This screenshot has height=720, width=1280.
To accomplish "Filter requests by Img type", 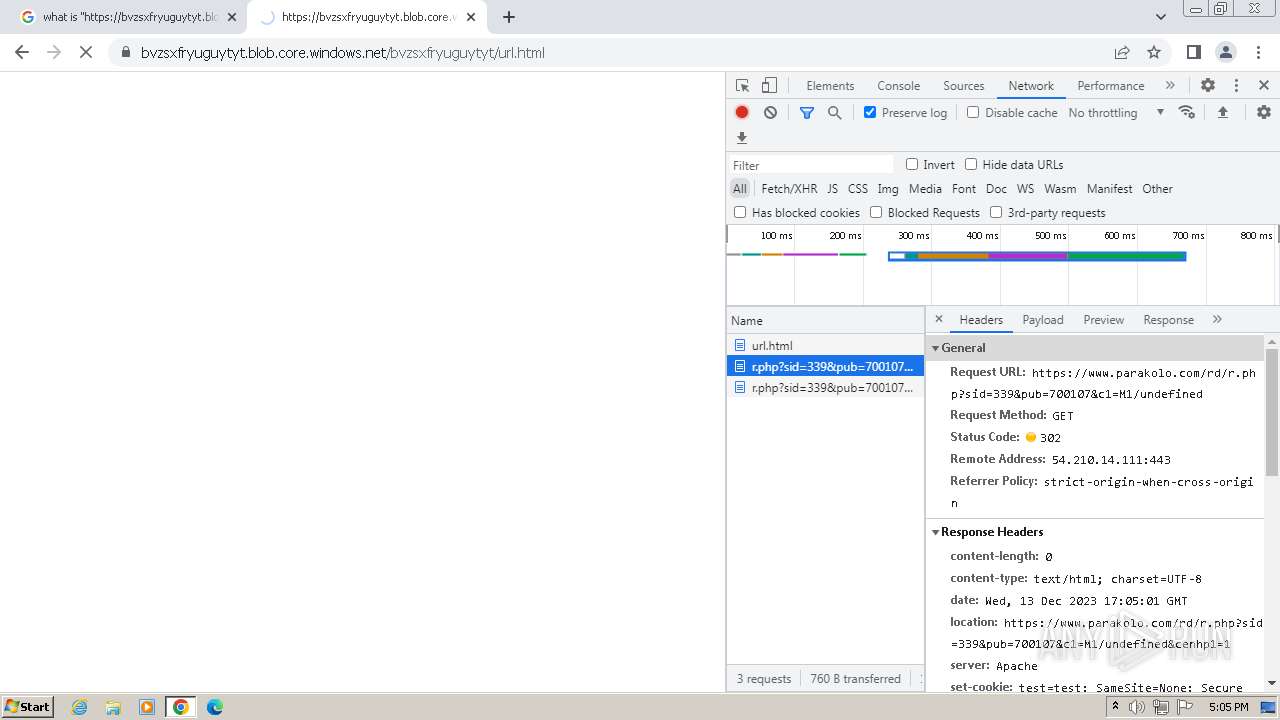I will [888, 189].
